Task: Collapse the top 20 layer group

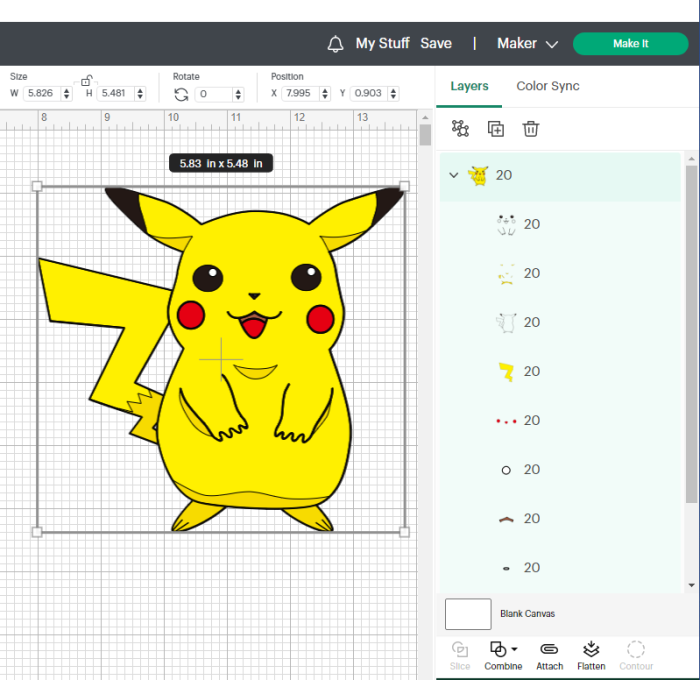Action: [454, 175]
